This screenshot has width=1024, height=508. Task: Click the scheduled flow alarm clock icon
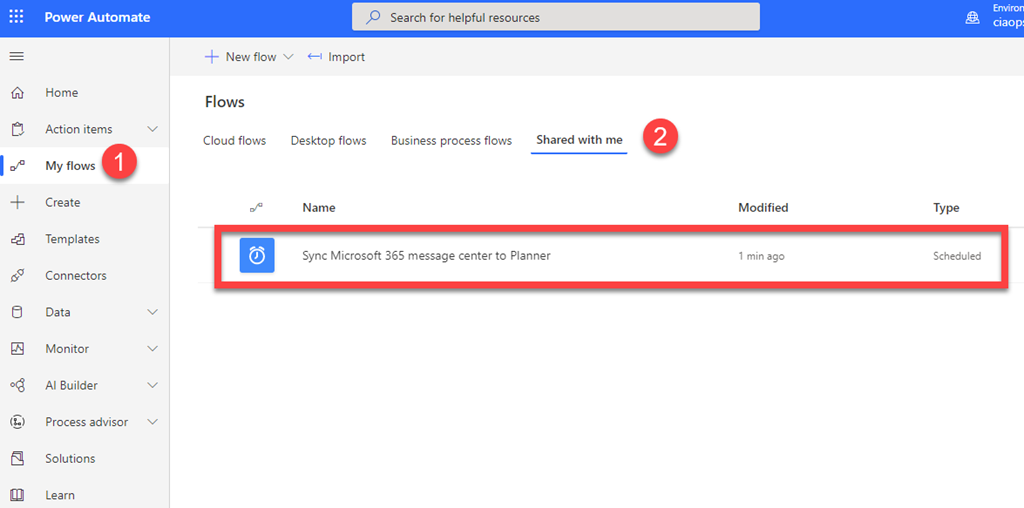(x=257, y=256)
